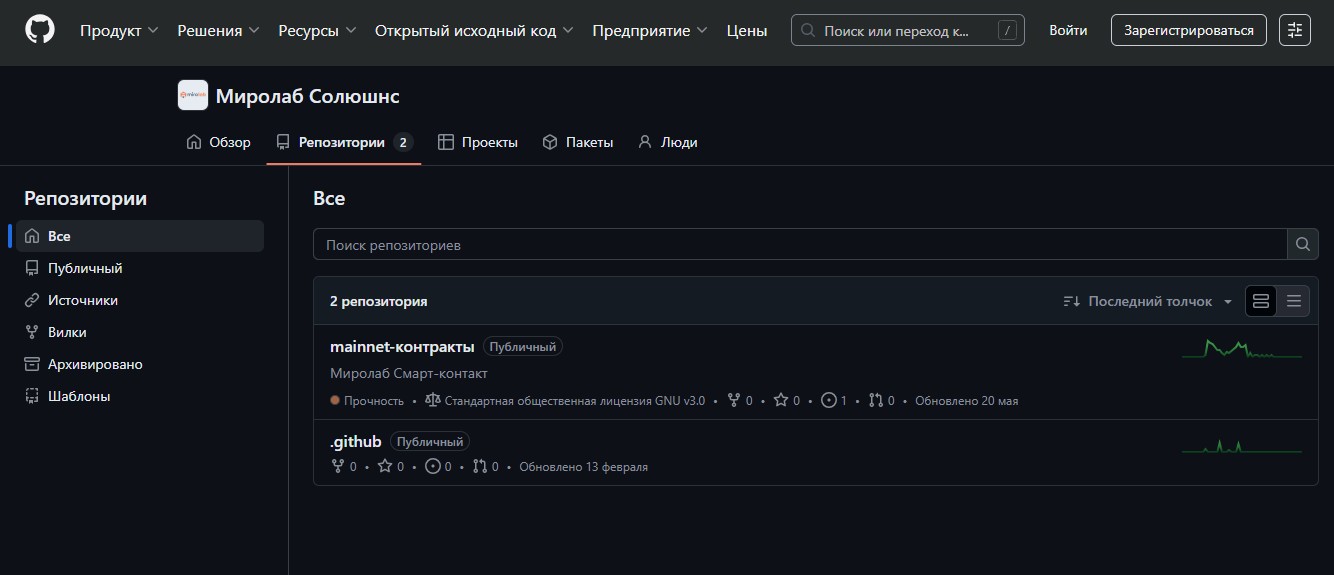Click stars count icon for mainnet-контракты

pyautogui.click(x=781, y=400)
